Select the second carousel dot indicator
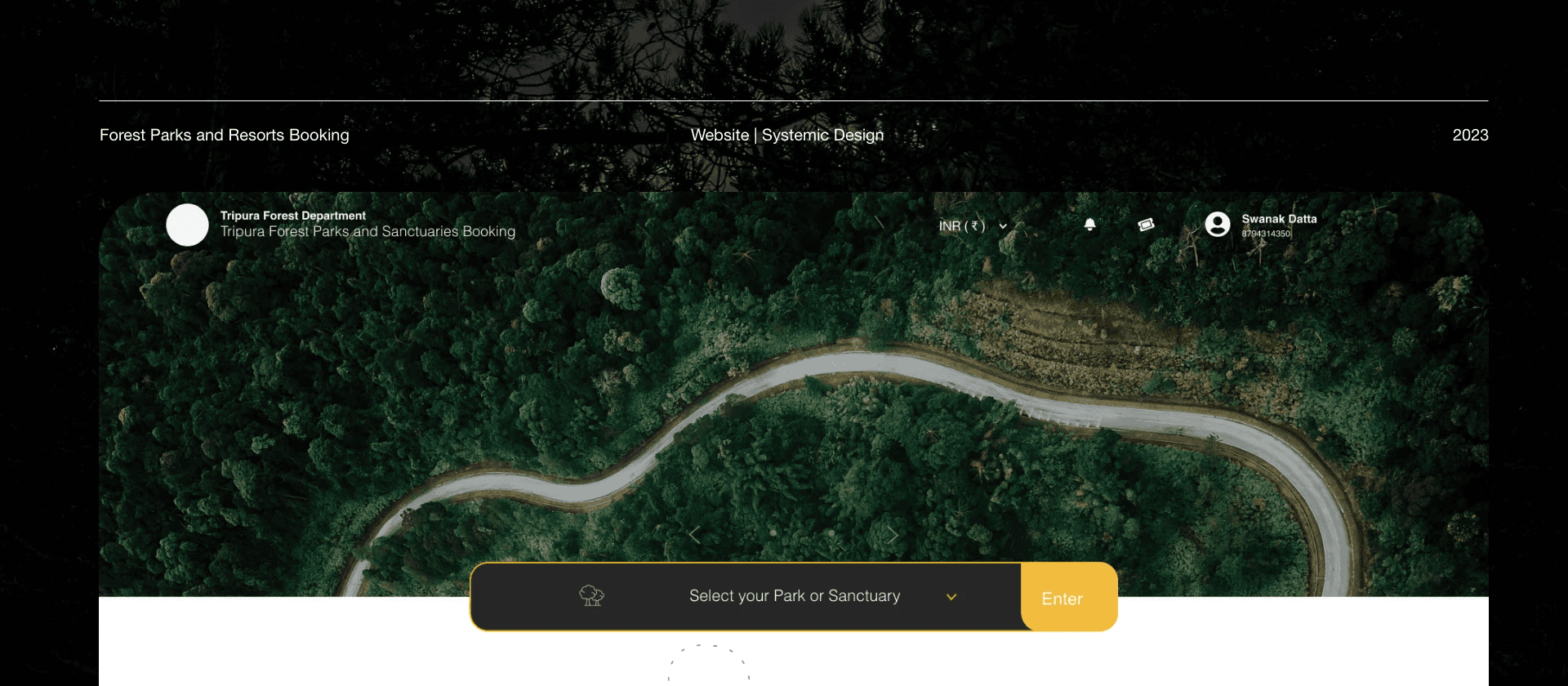Screen dimensions: 1568x686 [x=831, y=533]
